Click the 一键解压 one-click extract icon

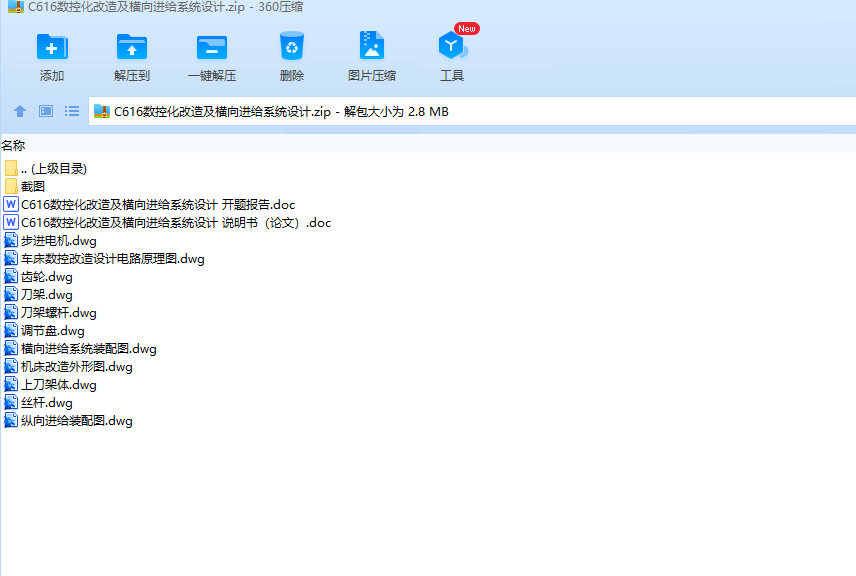(x=212, y=47)
